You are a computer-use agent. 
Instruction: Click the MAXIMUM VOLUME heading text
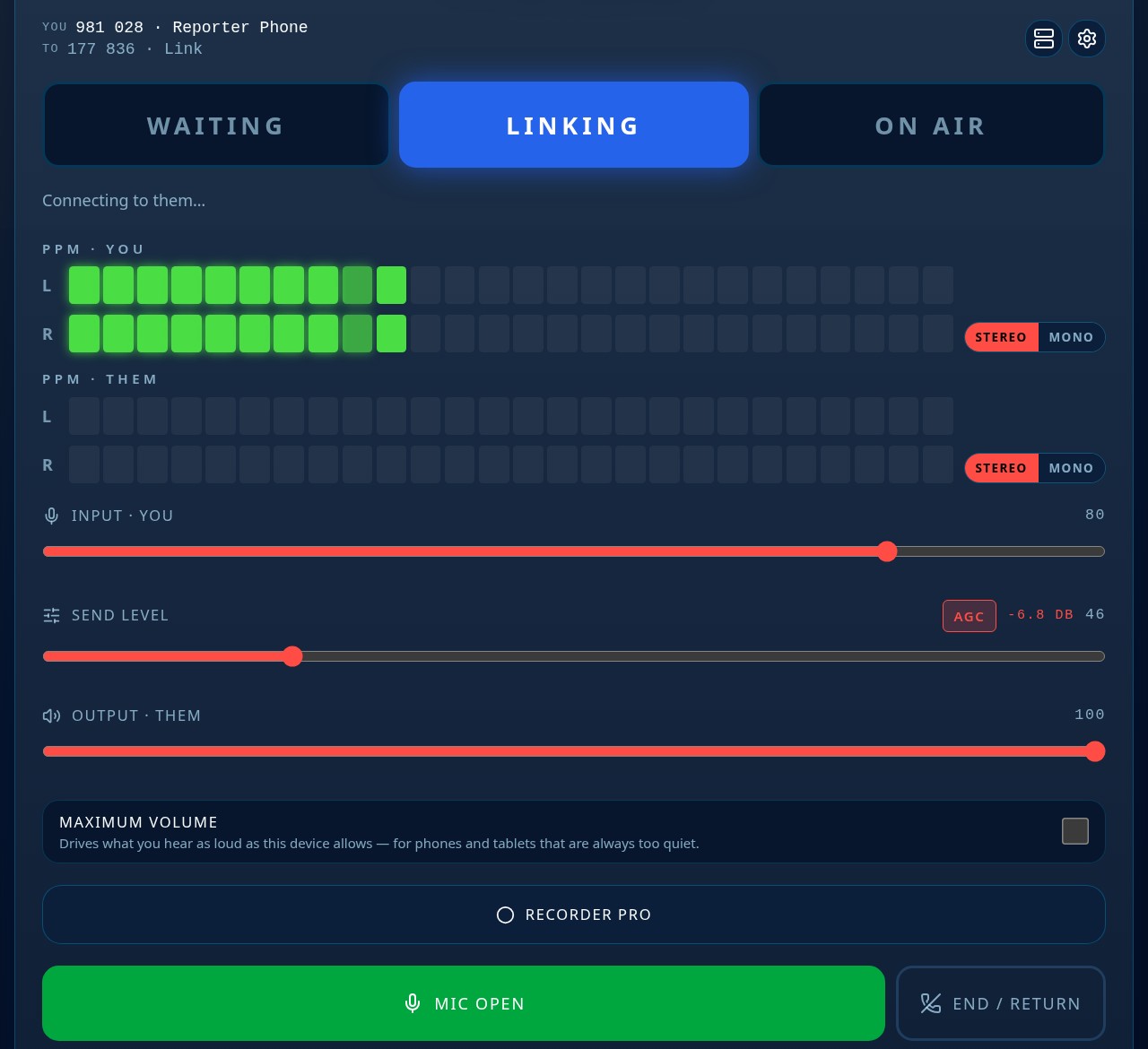(138, 822)
